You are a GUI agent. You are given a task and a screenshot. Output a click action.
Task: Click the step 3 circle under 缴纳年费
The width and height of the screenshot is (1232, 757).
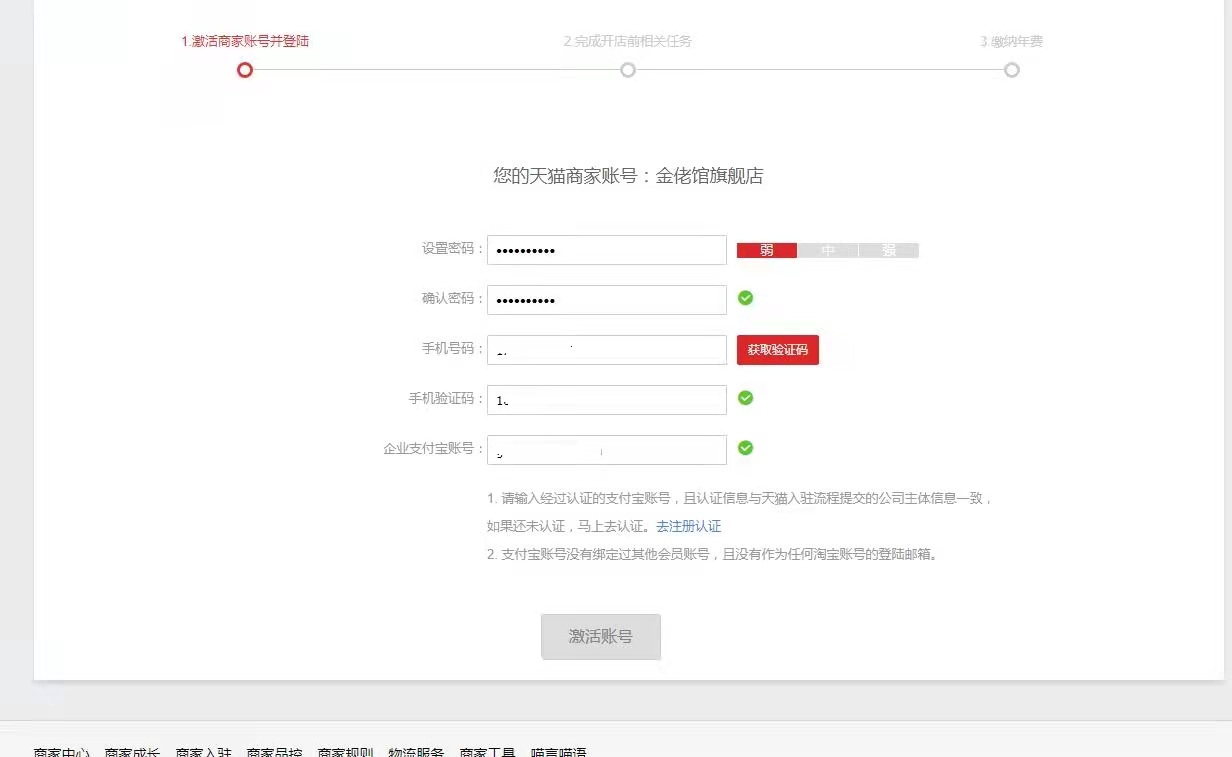click(x=1012, y=70)
